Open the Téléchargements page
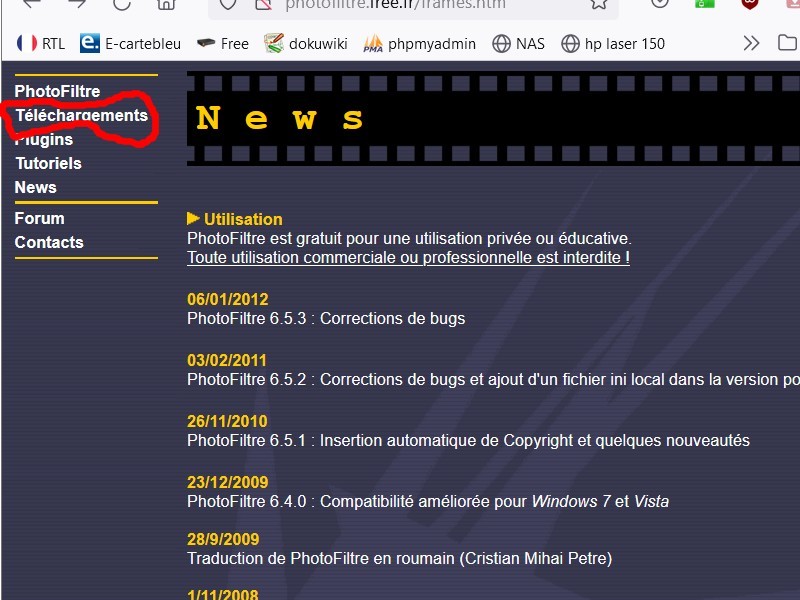Image resolution: width=800 pixels, height=600 pixels. (81, 115)
